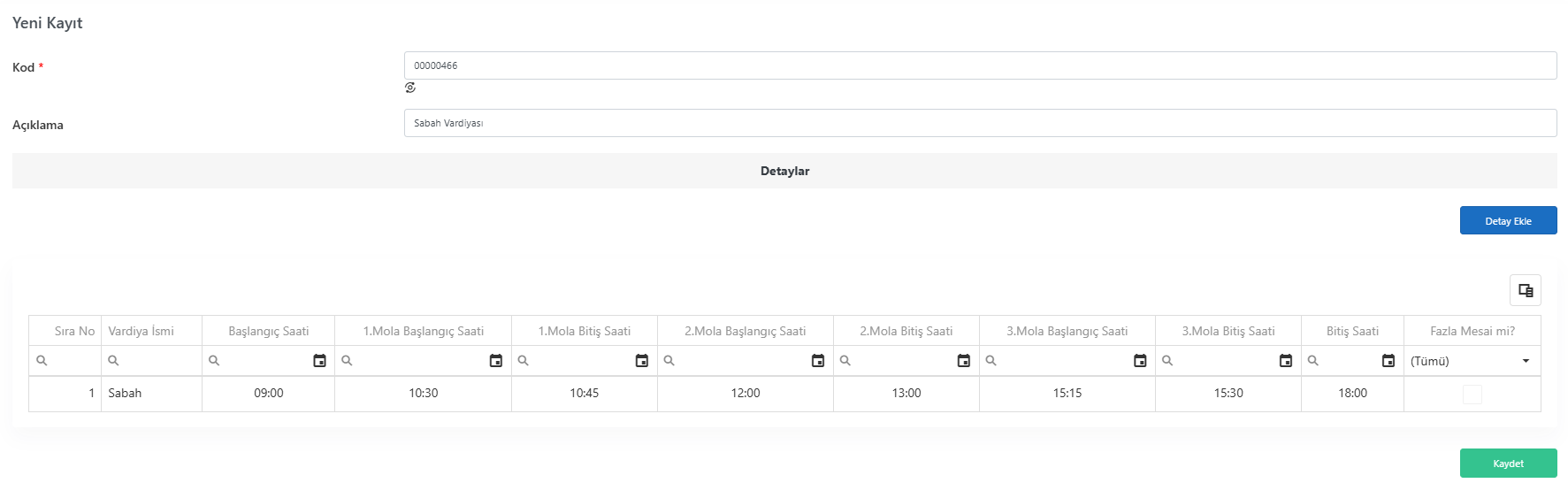Open calendar picker in 3.Mola Başlangıç Saati filter
This screenshot has width=1568, height=483.
point(1140,361)
